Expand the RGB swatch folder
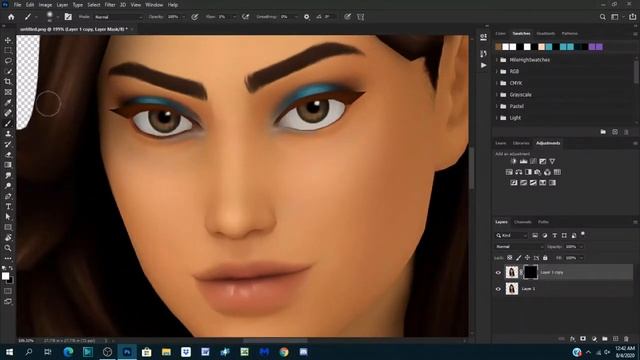This screenshot has height=360, width=640. [x=497, y=71]
